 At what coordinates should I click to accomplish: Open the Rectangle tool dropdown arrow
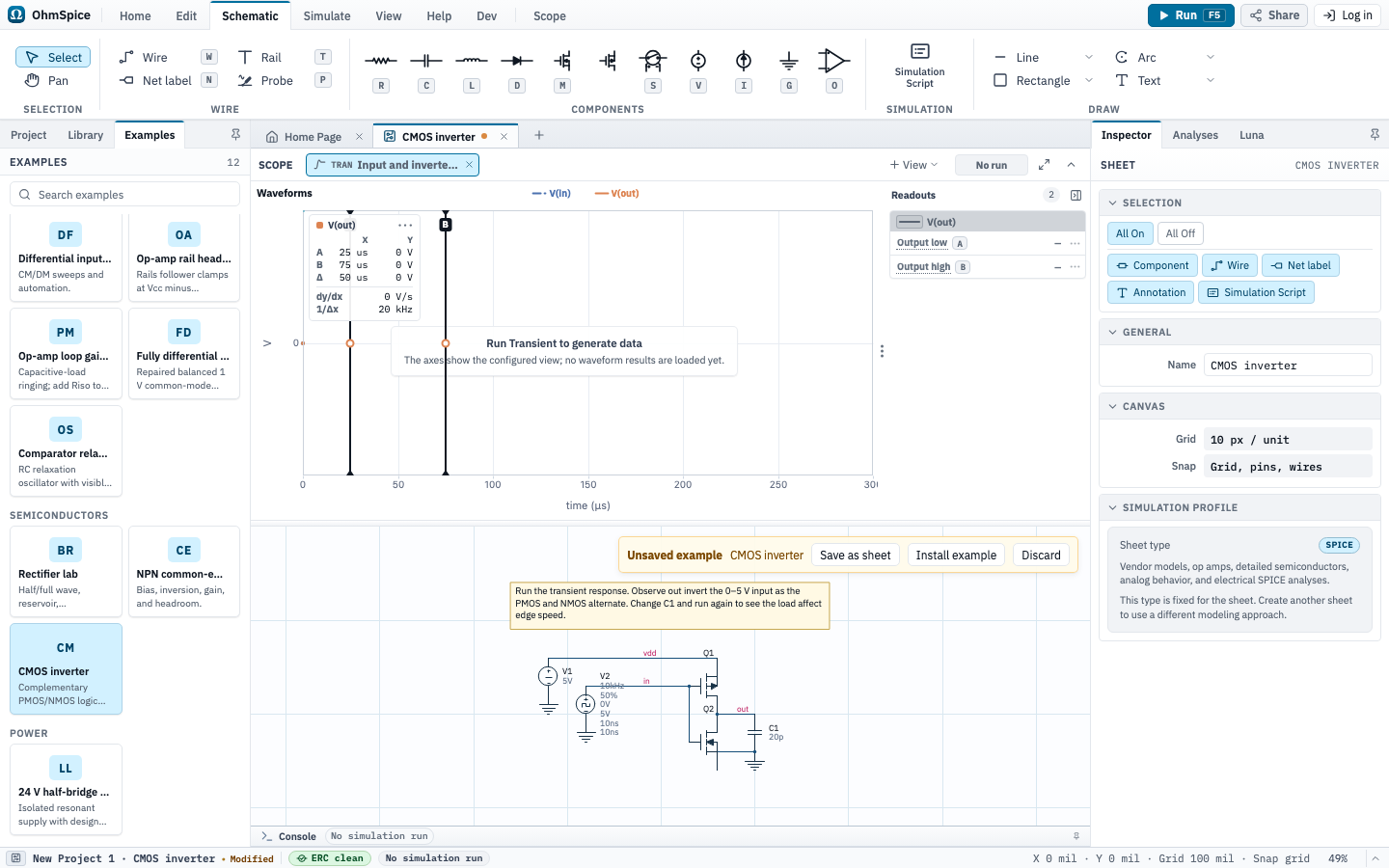coord(1089,81)
